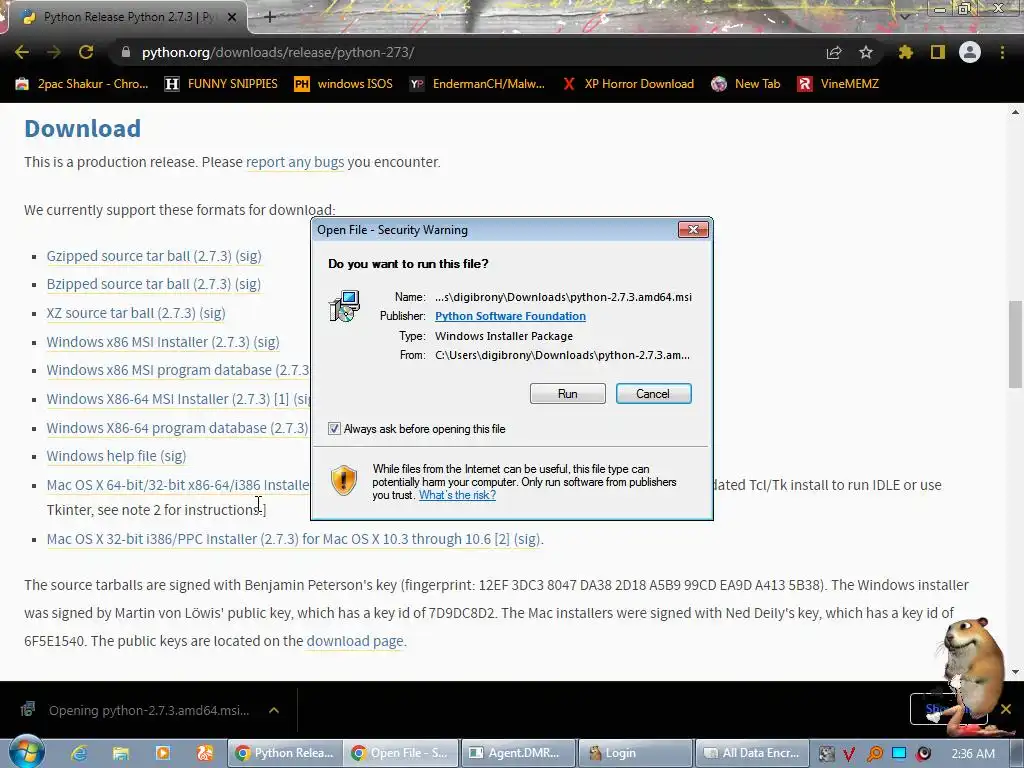Open the extensions puzzle icon
Screen dimensions: 1024x768
(906, 52)
